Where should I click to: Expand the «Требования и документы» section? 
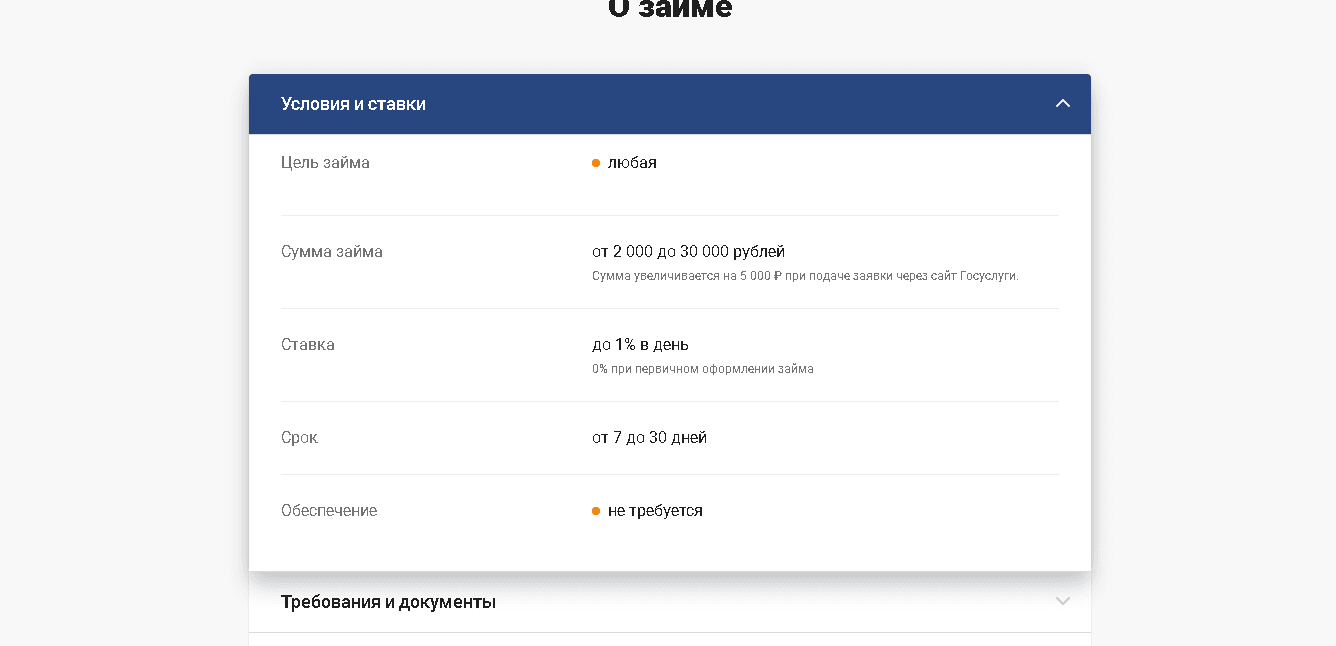click(x=670, y=602)
